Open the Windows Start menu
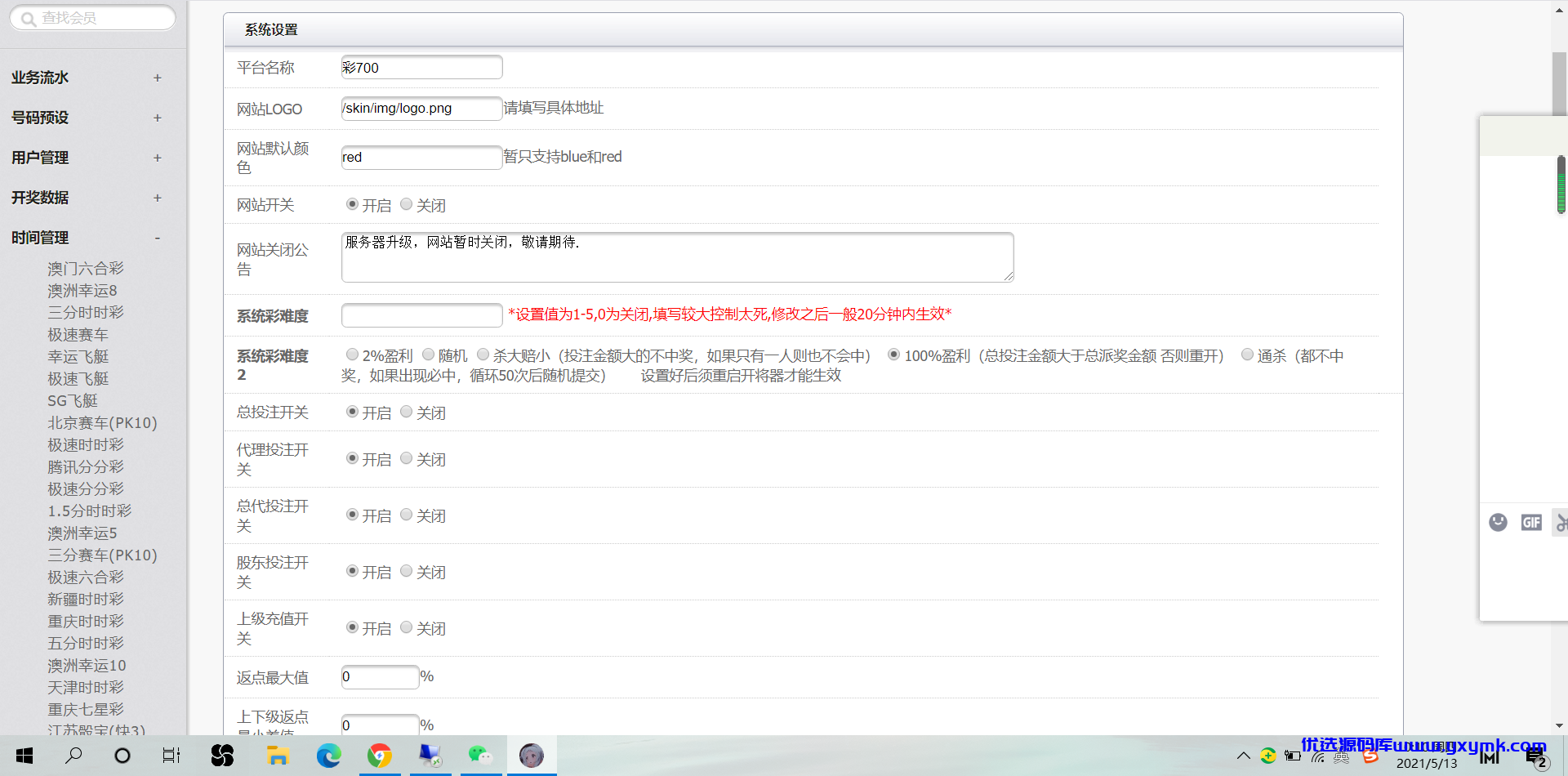Image resolution: width=1568 pixels, height=776 pixels. (24, 756)
